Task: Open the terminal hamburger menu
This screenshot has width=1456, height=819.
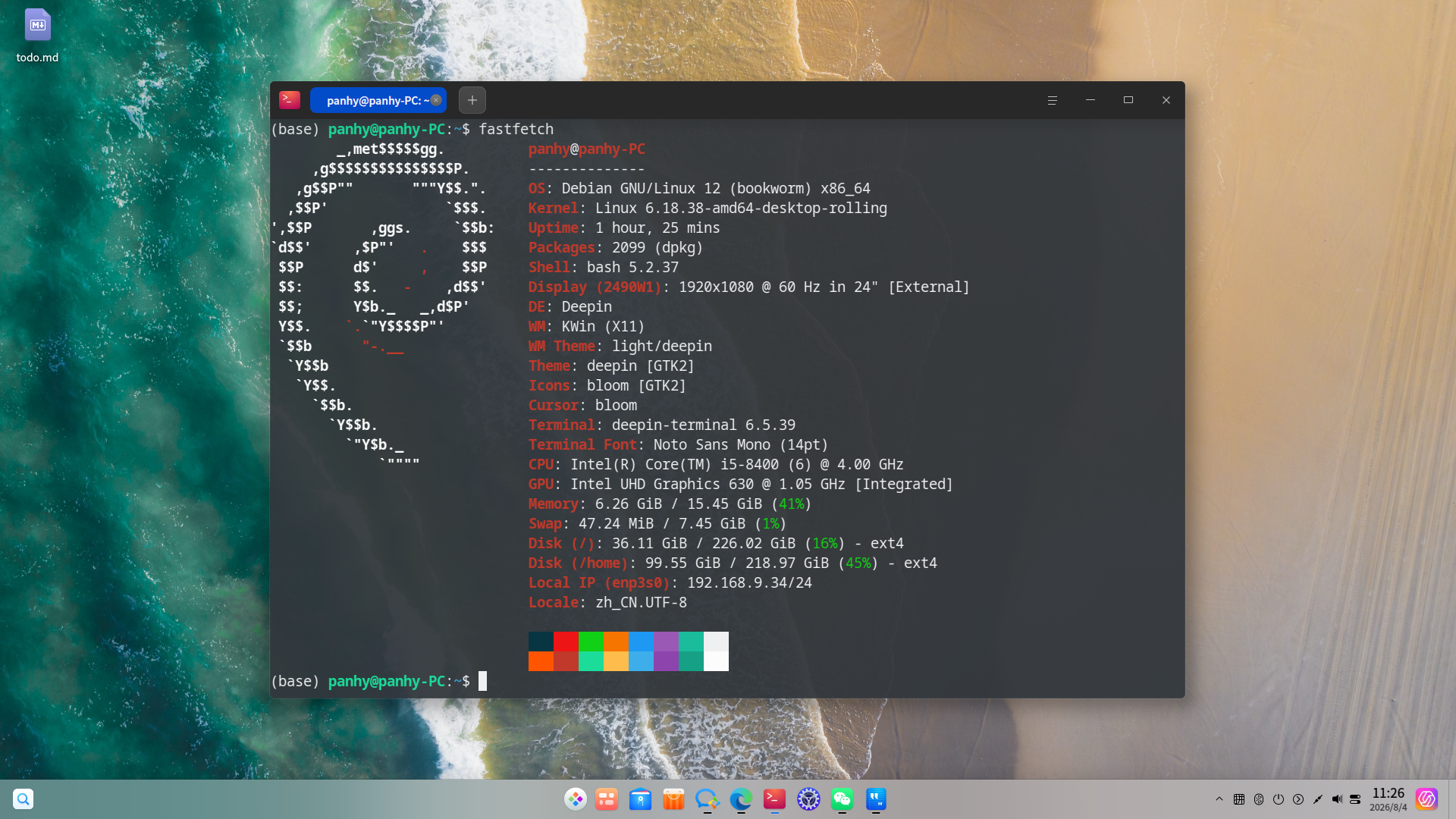Action: point(1053,100)
